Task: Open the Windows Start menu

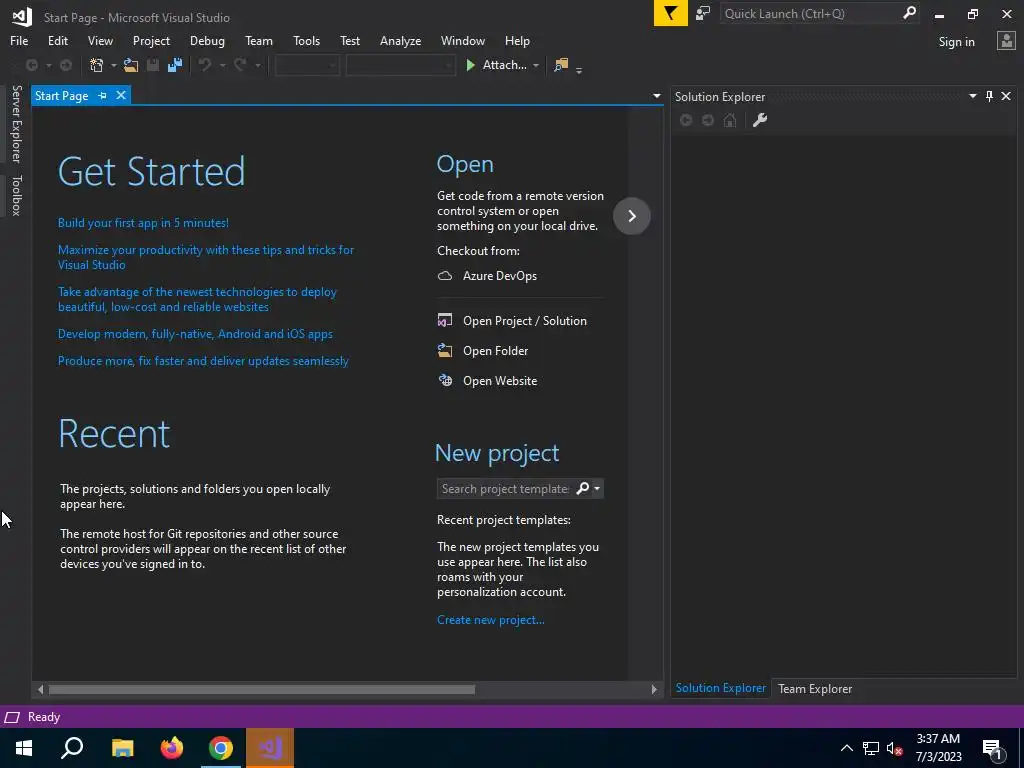Action: (24, 748)
